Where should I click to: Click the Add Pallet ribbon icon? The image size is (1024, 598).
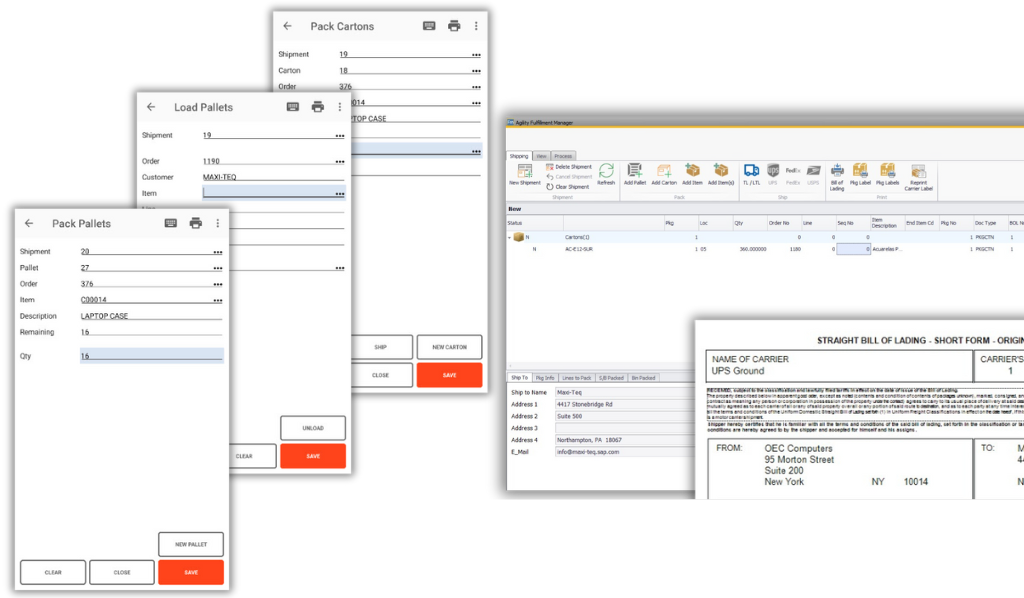tap(634, 172)
